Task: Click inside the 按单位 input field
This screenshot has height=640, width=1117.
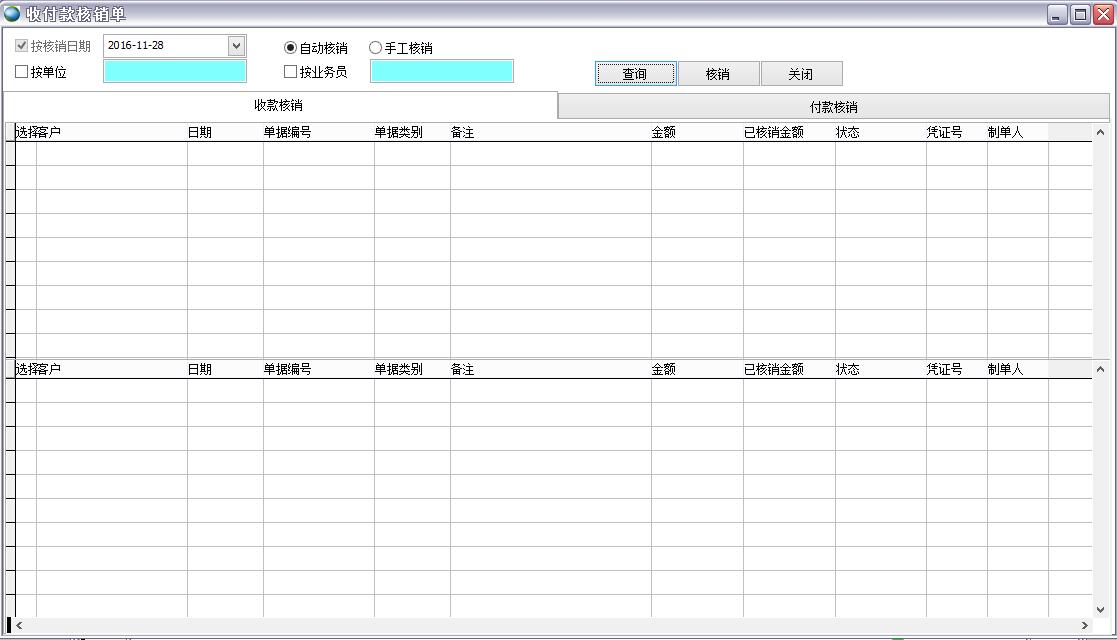Action: tap(174, 71)
